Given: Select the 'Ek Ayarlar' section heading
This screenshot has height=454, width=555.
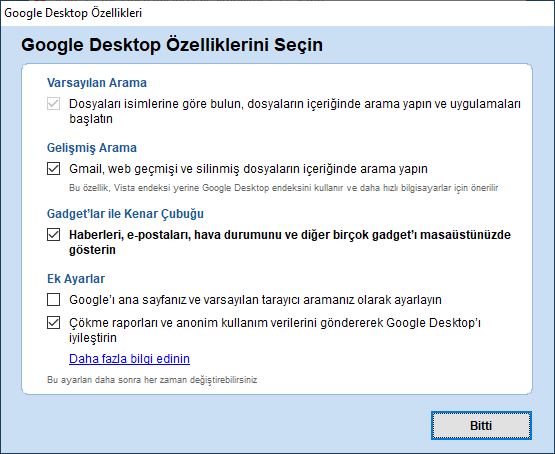Looking at the screenshot, I should pos(76,279).
